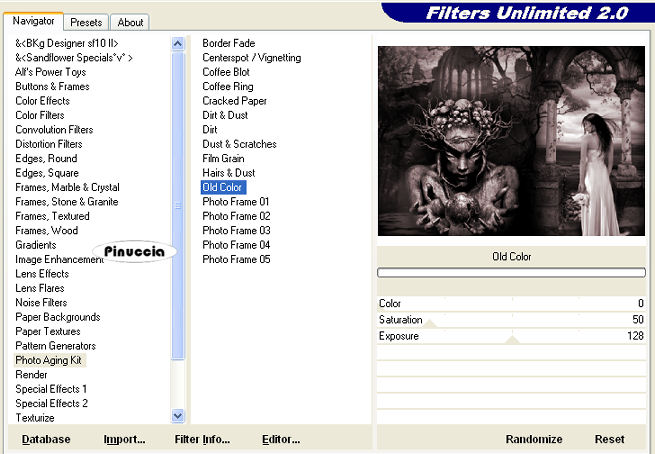Choose the Film Grain filter
This screenshot has width=655, height=454.
tap(223, 159)
